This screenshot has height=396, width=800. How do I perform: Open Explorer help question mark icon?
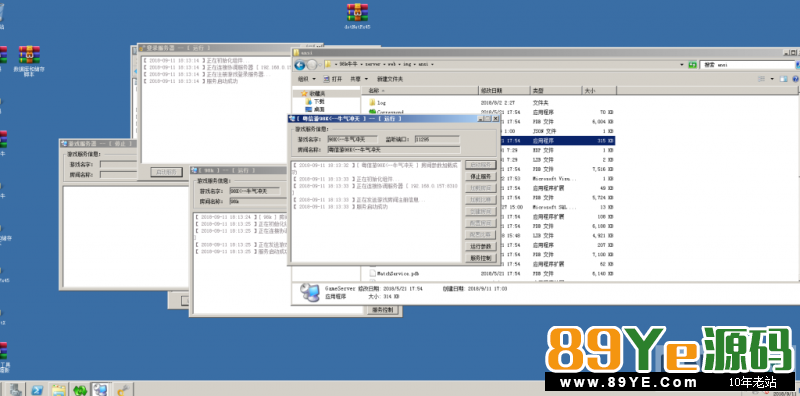click(x=796, y=79)
